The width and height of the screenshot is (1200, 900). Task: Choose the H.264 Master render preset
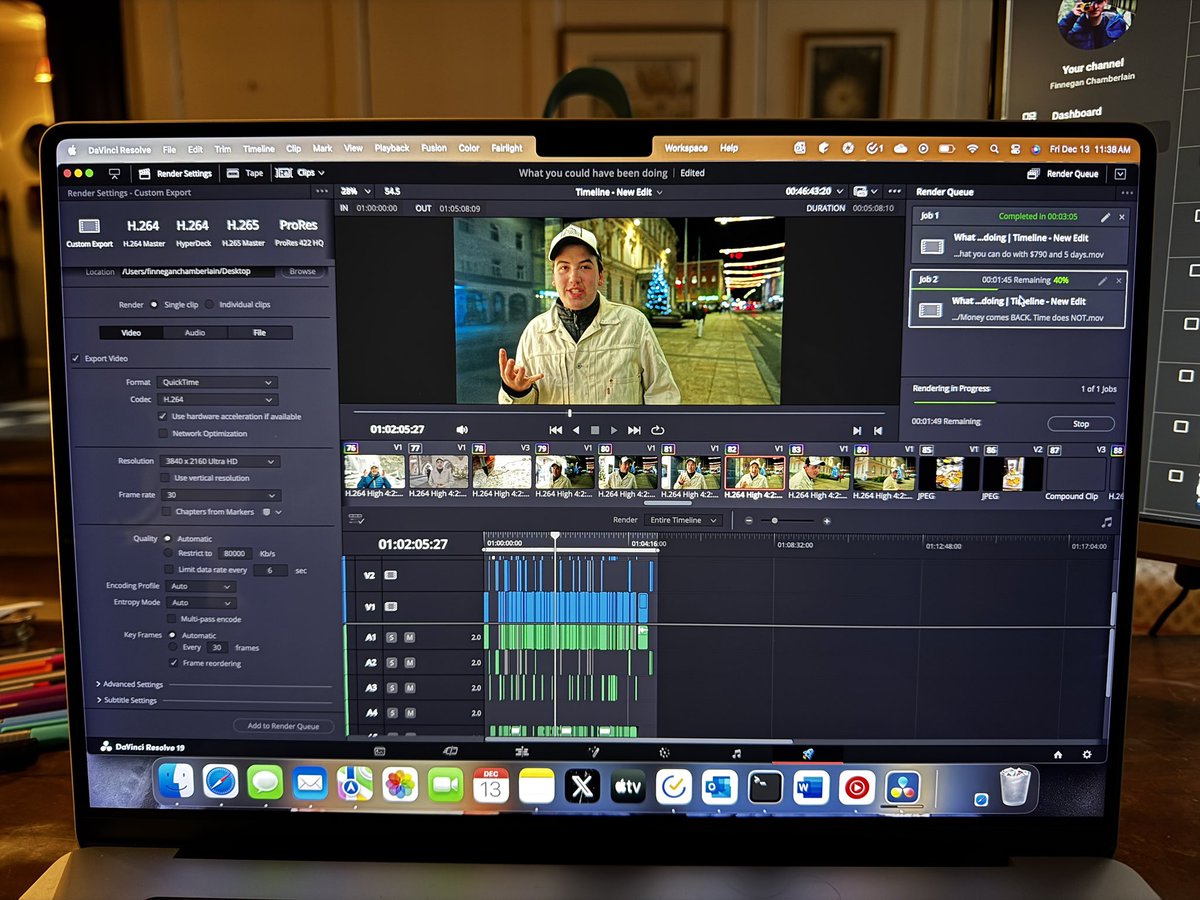click(x=143, y=232)
